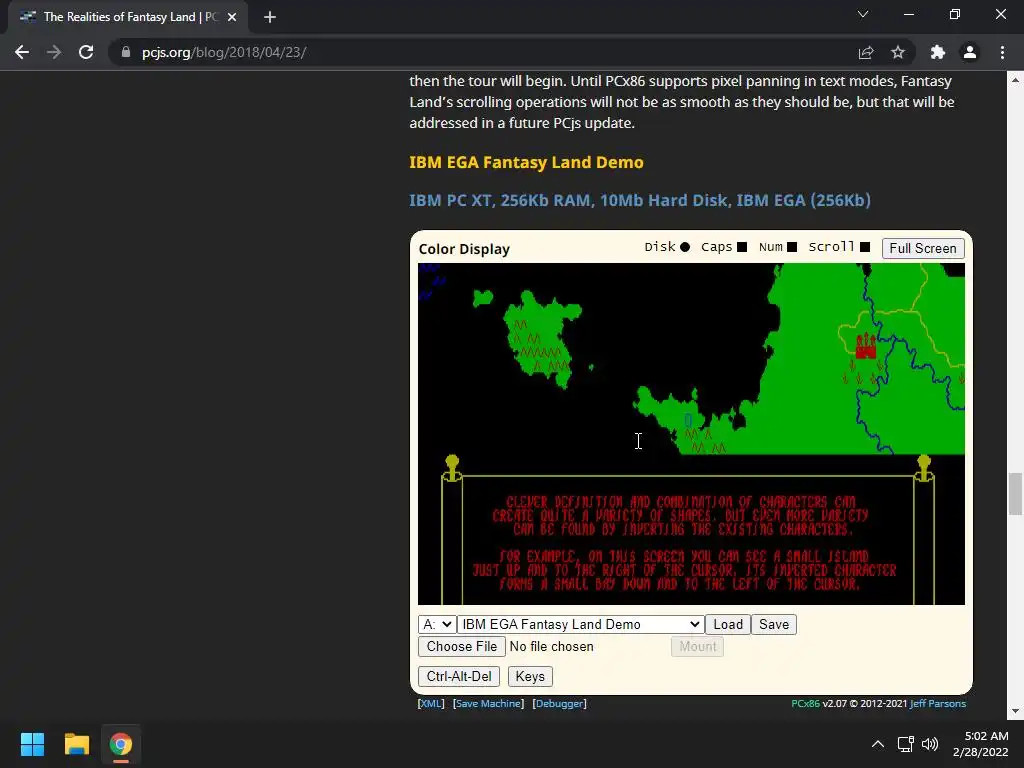Open File Explorer from the taskbar
This screenshot has width=1024, height=768.
(76, 744)
